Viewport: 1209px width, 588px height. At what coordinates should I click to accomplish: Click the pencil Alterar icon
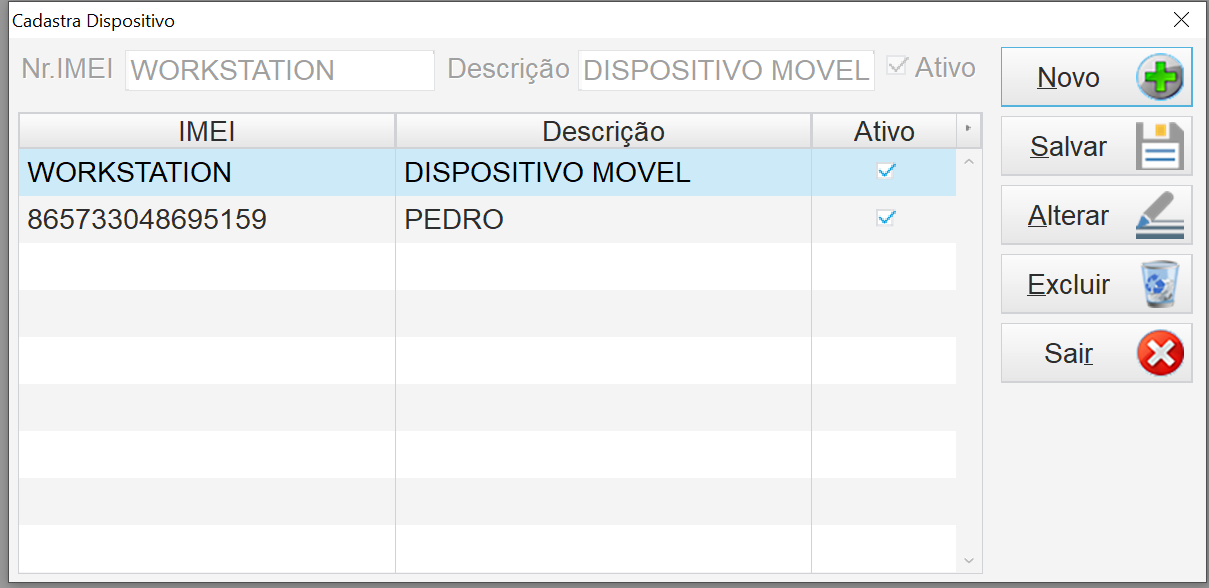[1159, 216]
